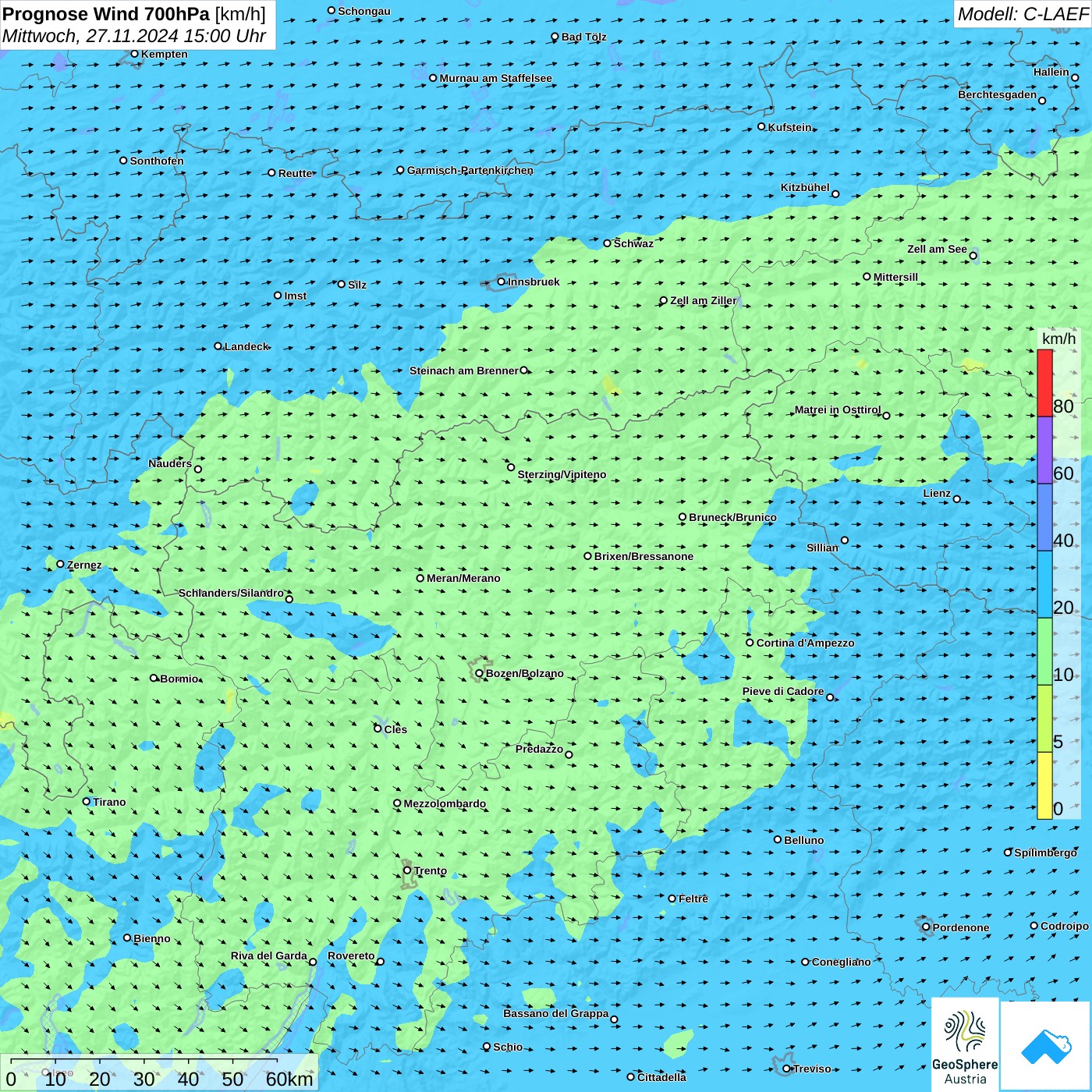Click the Bassano del Grappa label
This screenshot has height=1092, width=1092.
pos(555,1013)
